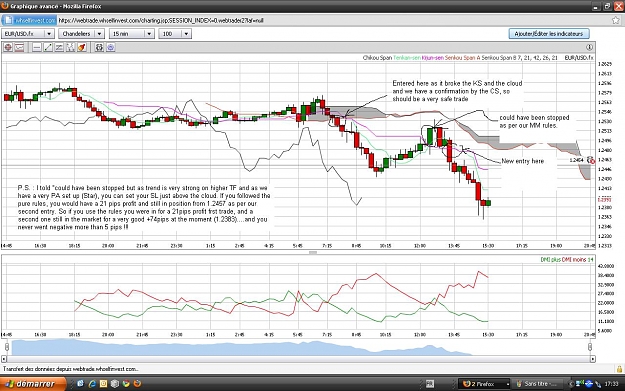Click the Show Desktop quick launch icon
Screen dimensions: 625x391
(x=81, y=383)
